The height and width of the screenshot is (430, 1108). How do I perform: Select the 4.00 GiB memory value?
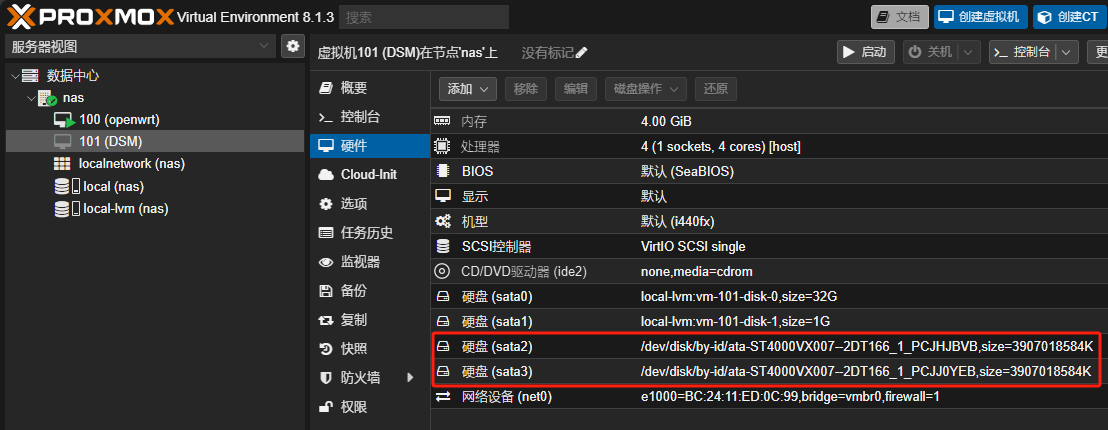pyautogui.click(x=666, y=121)
